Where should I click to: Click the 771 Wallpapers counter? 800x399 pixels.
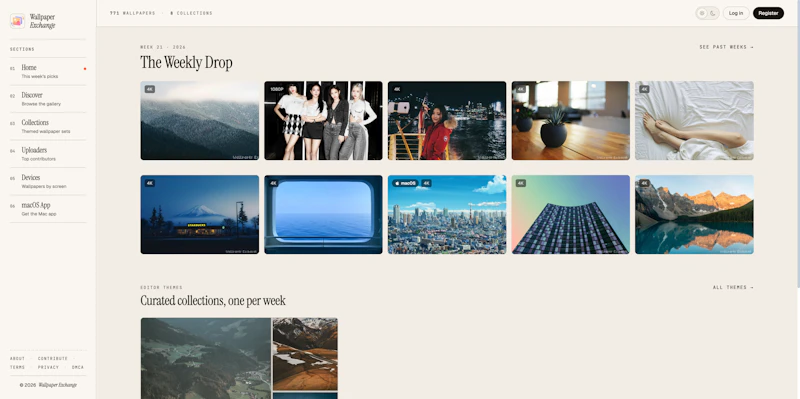[x=133, y=13]
